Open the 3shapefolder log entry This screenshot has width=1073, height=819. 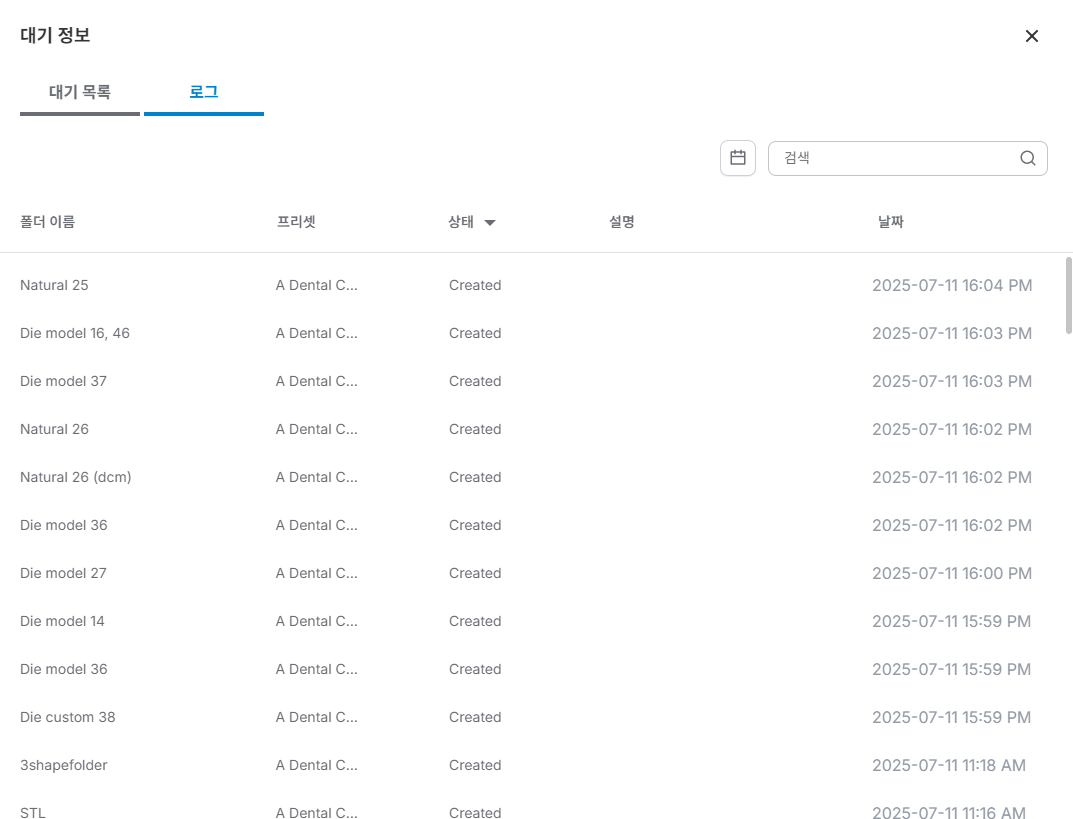64,765
